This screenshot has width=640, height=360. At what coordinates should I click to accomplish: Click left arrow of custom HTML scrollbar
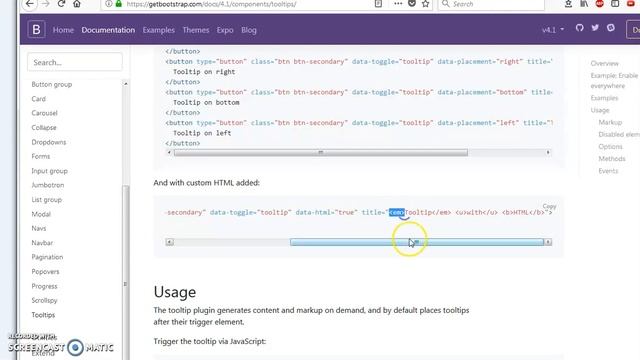pos(169,242)
